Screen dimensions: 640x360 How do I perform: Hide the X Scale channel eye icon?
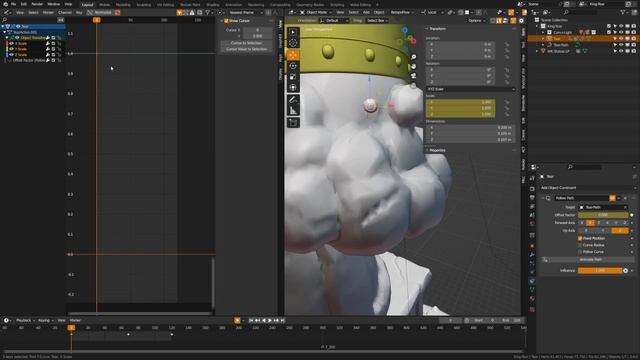click(11, 43)
